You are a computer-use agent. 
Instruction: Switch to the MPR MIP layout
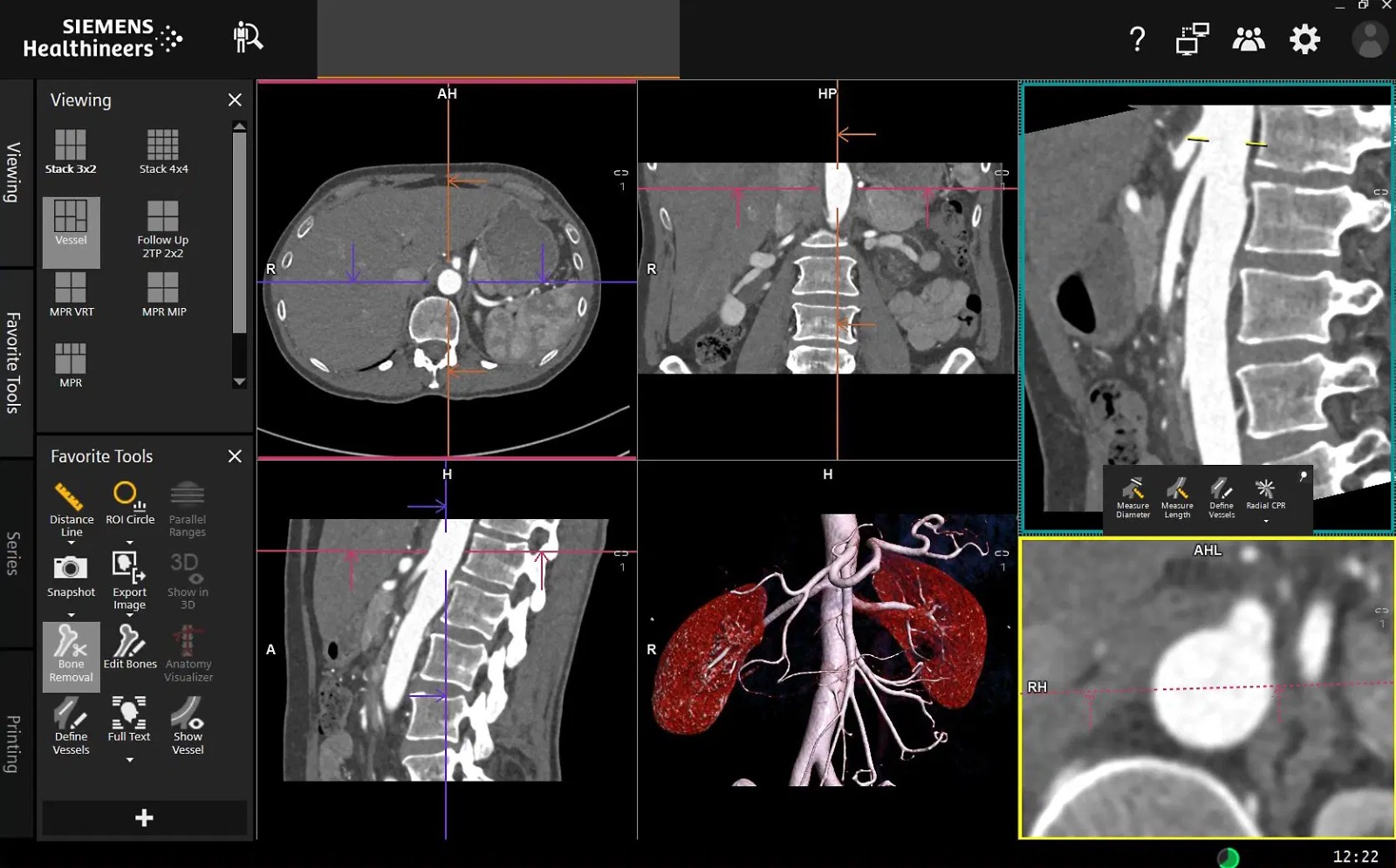[163, 295]
